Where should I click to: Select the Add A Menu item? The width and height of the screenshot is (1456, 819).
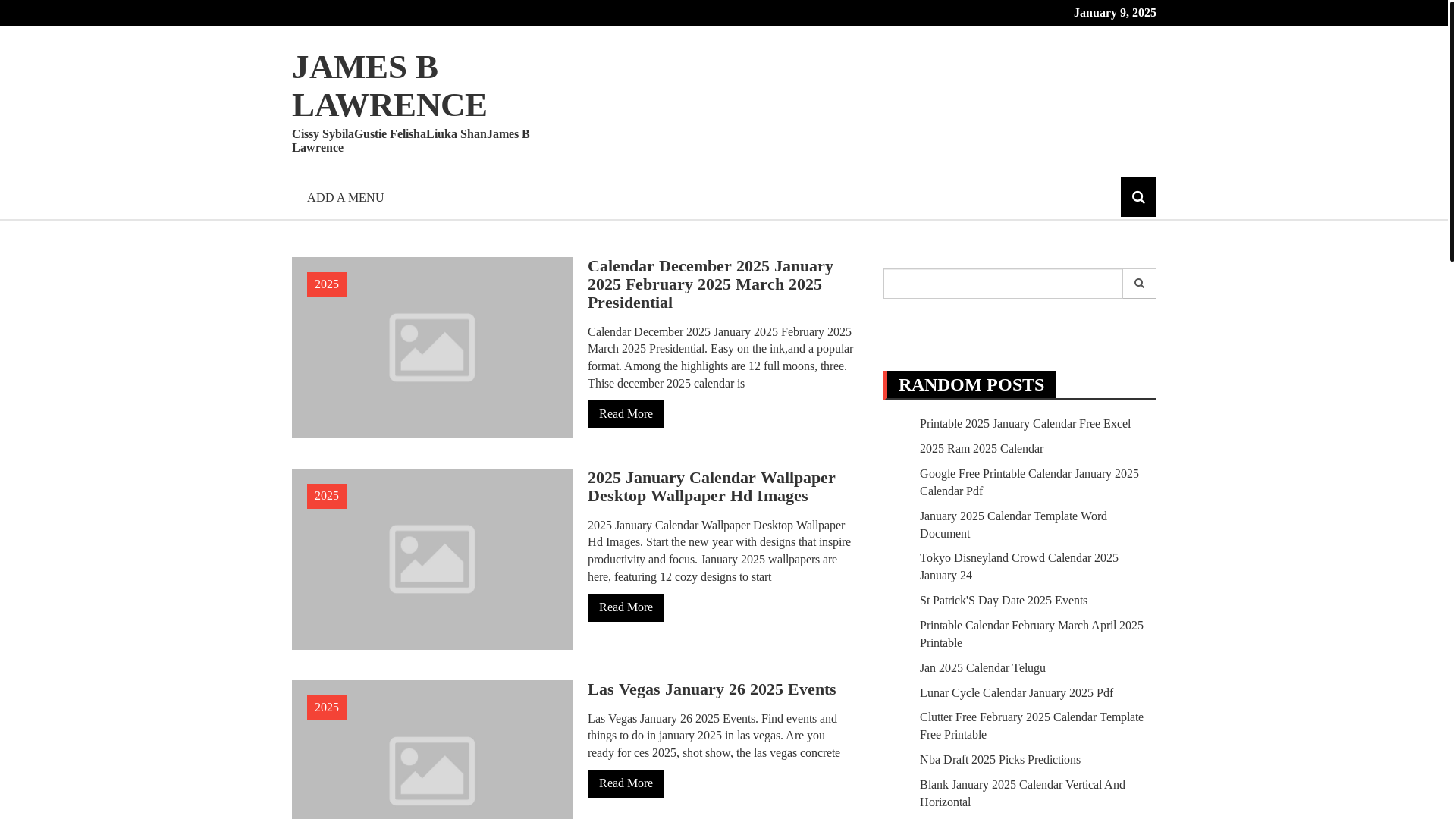pos(345,198)
